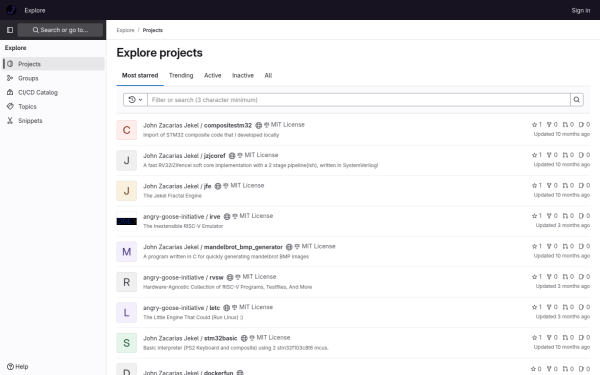600x375 pixels.
Task: Open the rvsw project link
Action: (x=183, y=277)
